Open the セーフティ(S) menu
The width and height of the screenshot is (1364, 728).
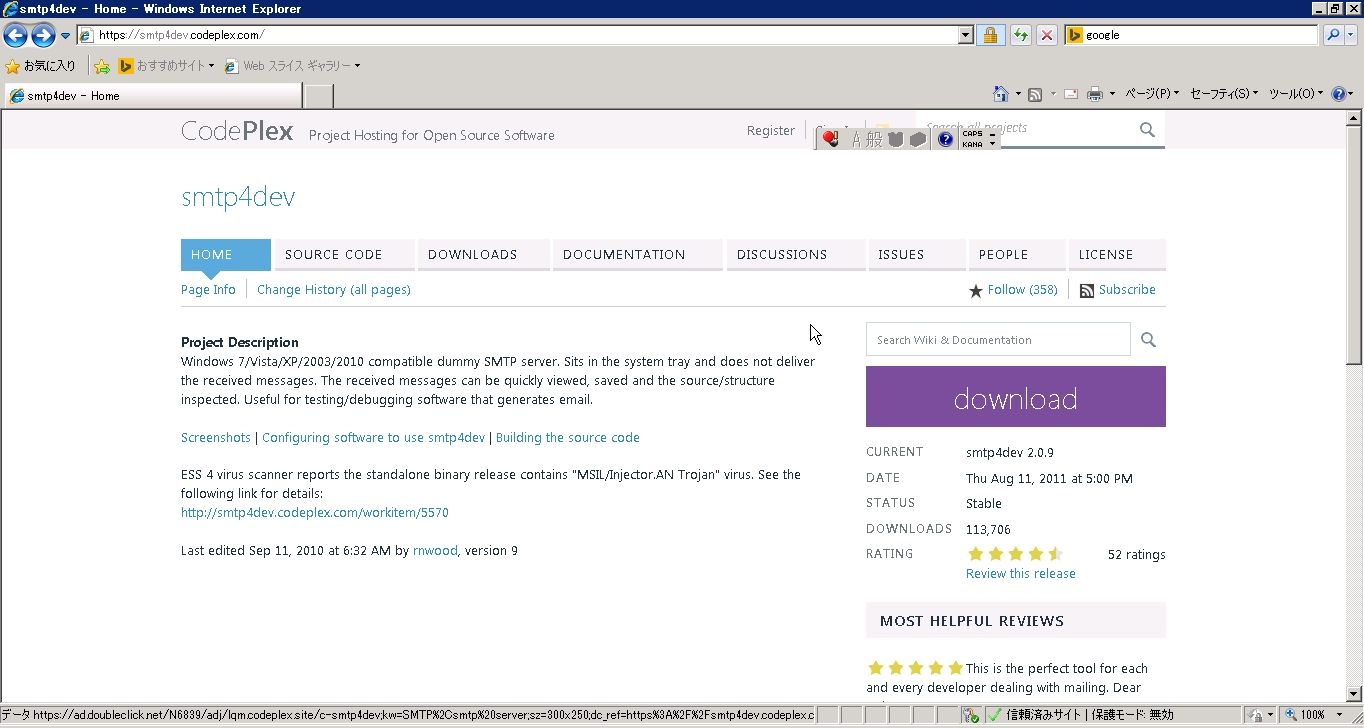tap(1224, 94)
